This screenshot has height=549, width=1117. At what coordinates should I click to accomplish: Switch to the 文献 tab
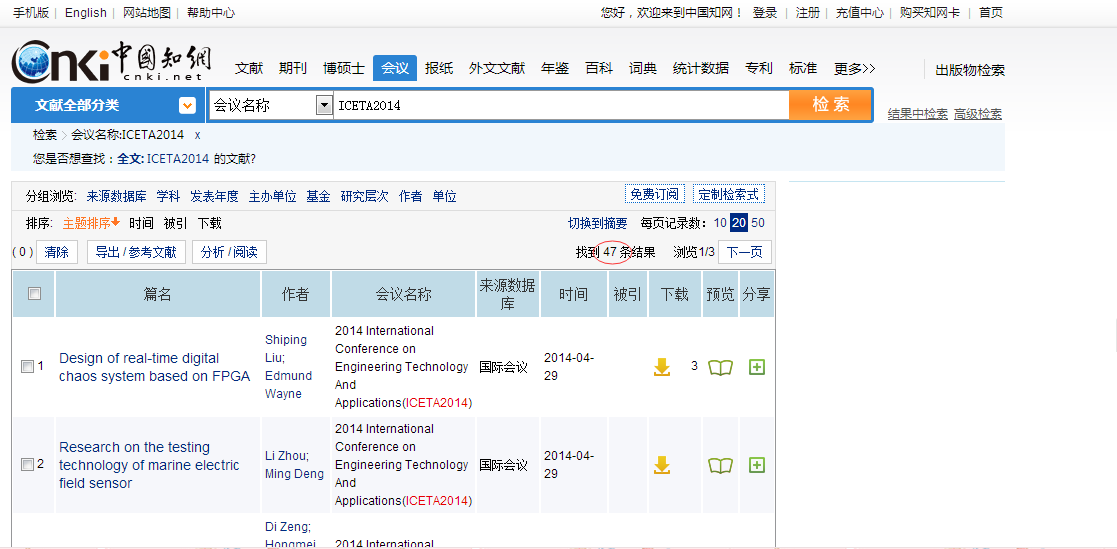point(249,68)
